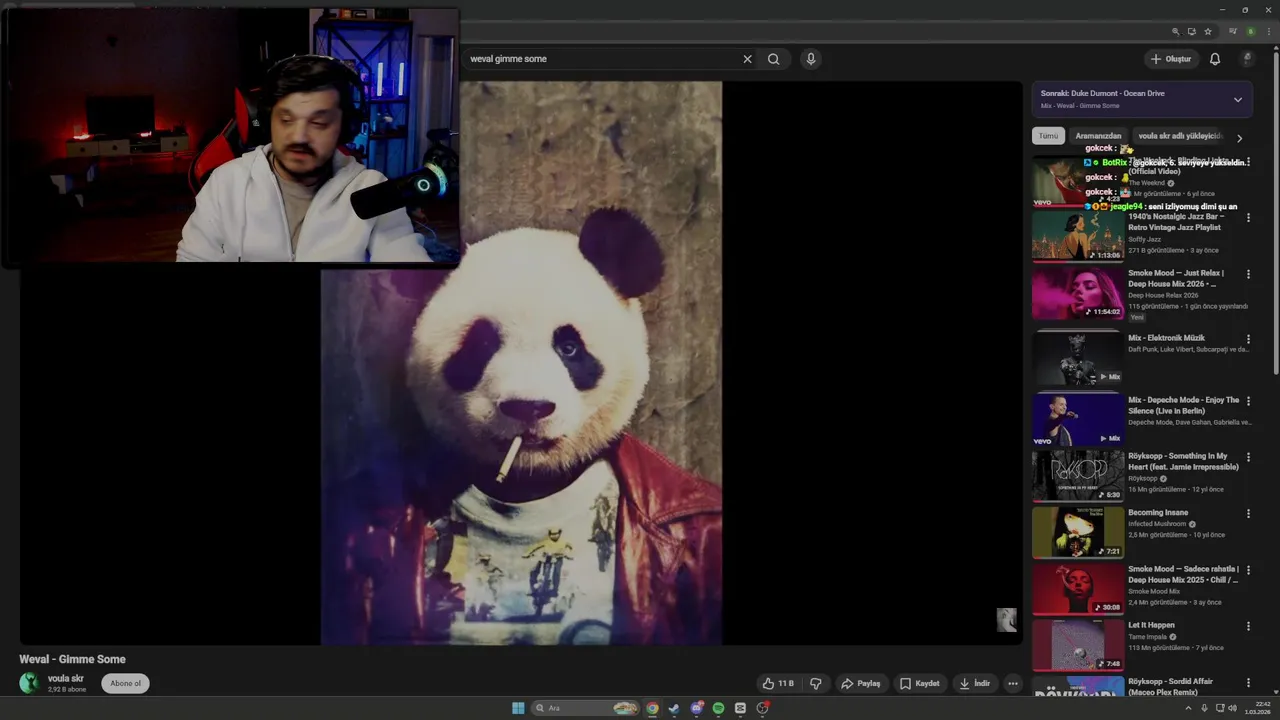Image resolution: width=1280 pixels, height=720 pixels.
Task: Select the voula skr adlı yükleyiciden chip
Action: pyautogui.click(x=1180, y=136)
